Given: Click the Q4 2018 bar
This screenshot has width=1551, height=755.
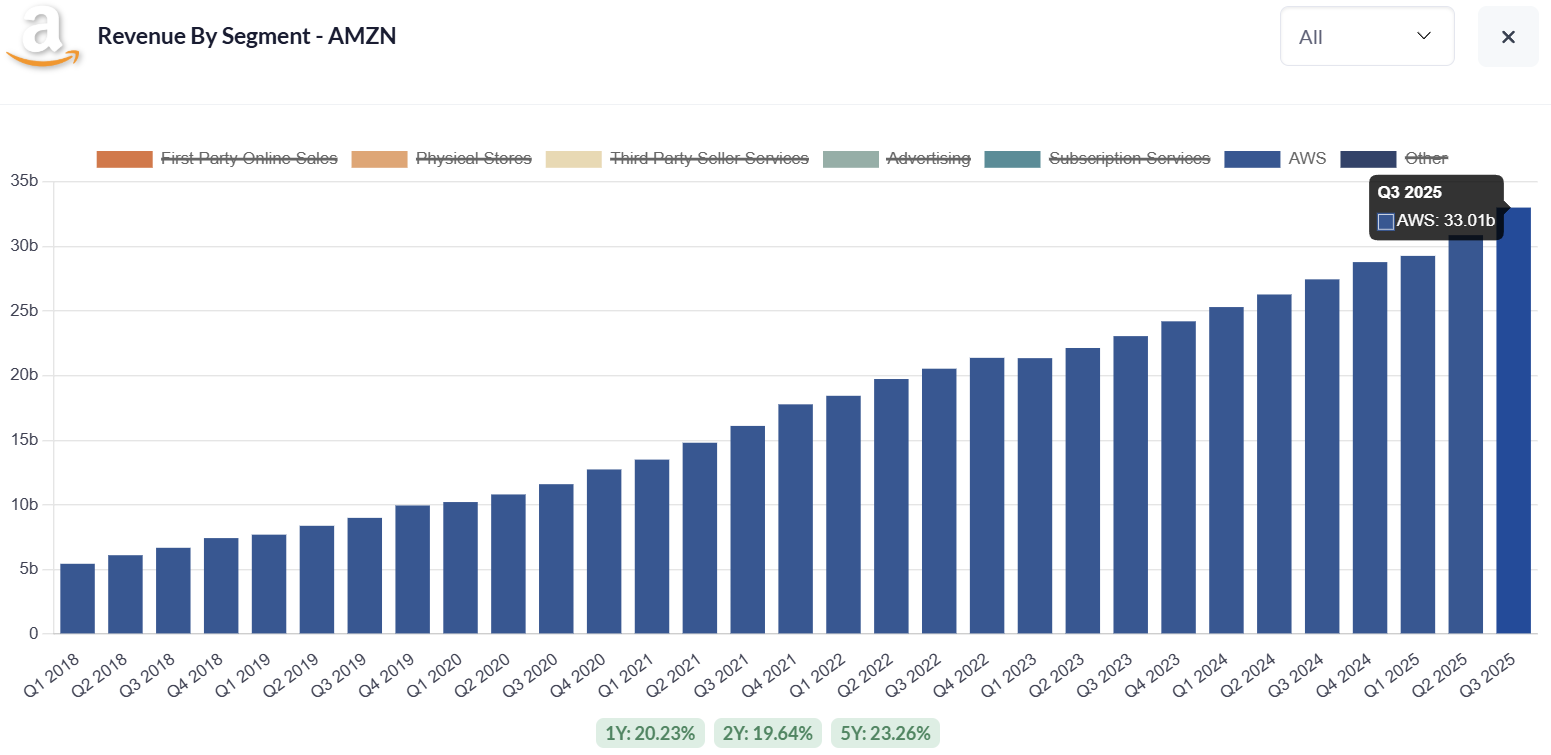Looking at the screenshot, I should (221, 585).
